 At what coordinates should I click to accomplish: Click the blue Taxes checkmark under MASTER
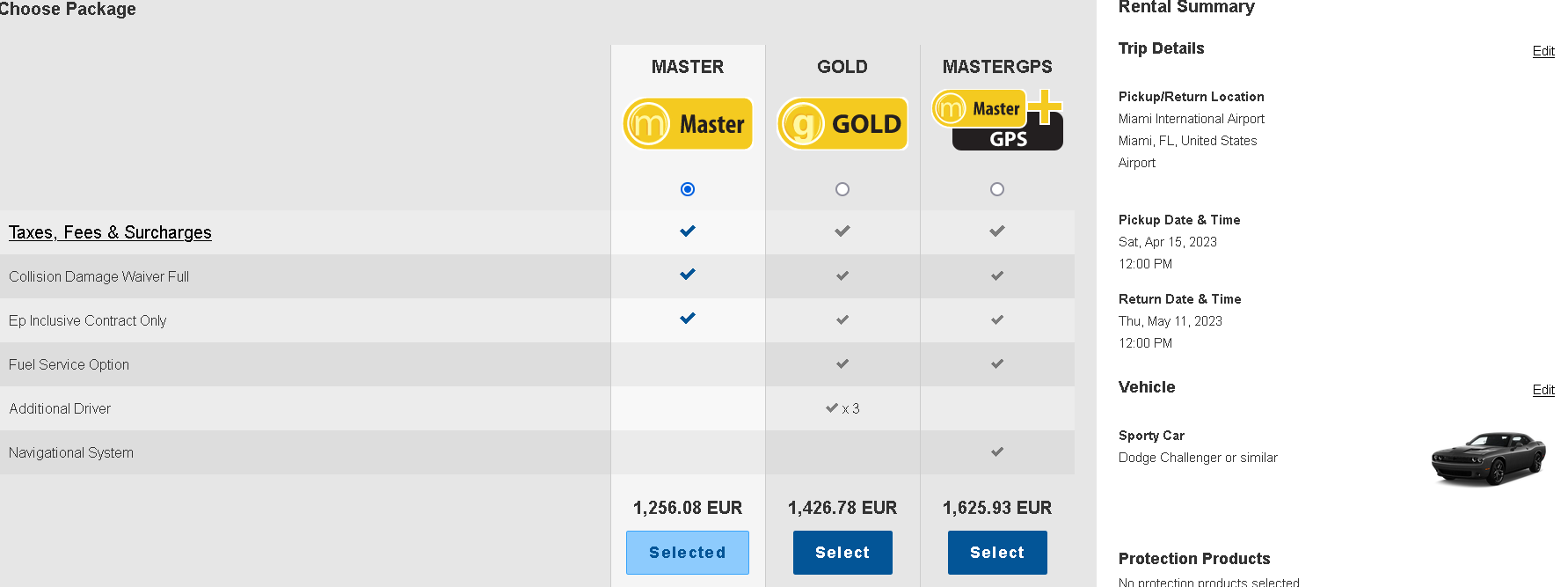[x=688, y=231]
